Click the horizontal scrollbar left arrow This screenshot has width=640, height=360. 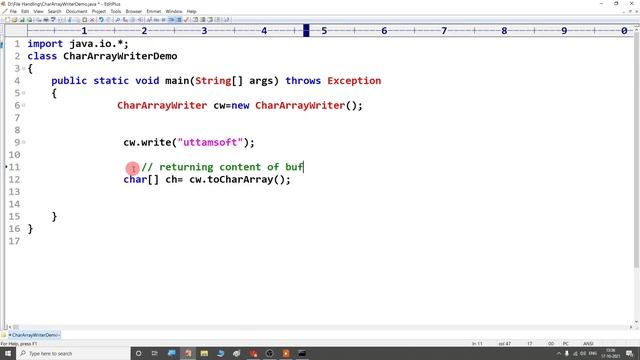click(x=10, y=327)
